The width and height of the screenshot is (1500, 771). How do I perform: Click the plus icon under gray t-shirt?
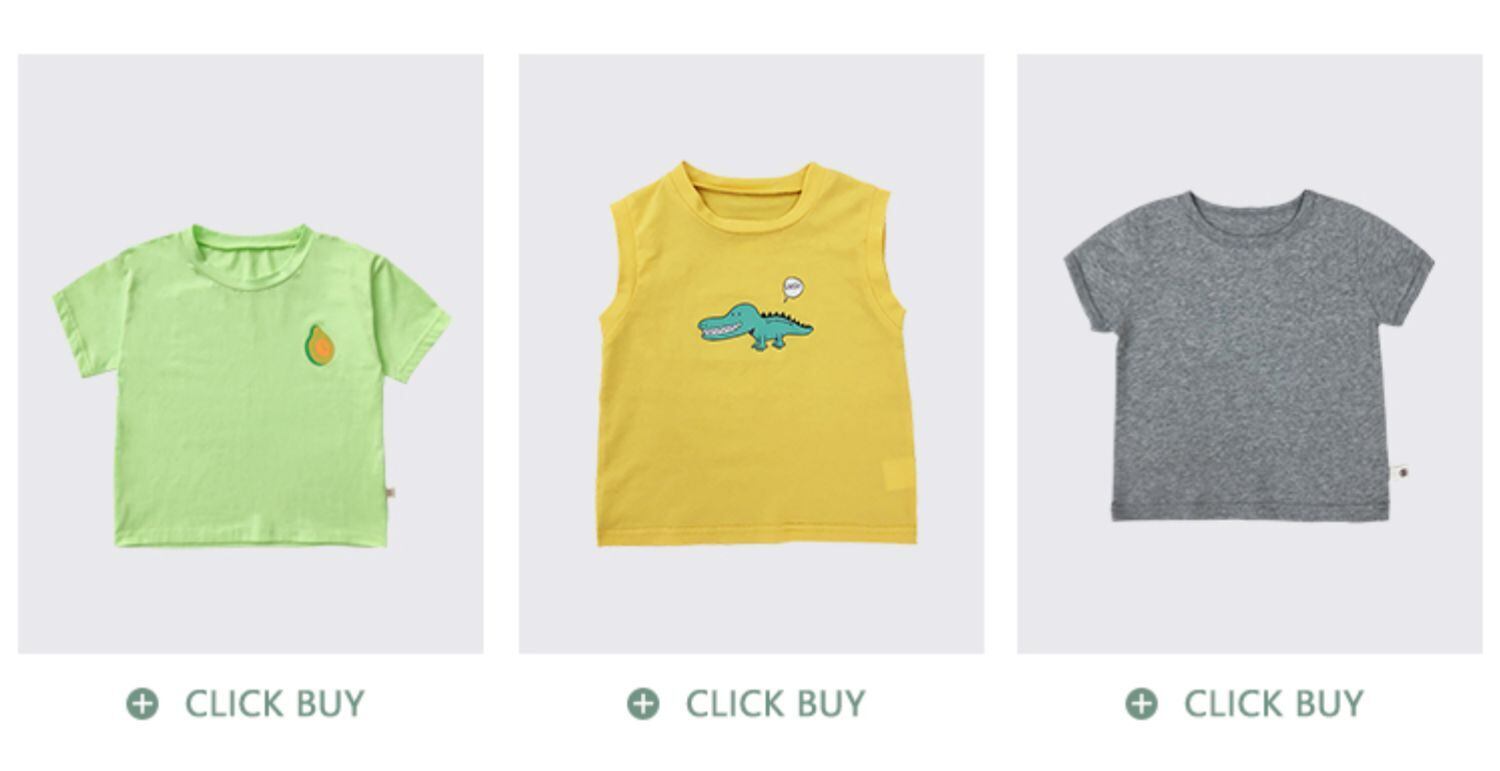click(x=1141, y=704)
